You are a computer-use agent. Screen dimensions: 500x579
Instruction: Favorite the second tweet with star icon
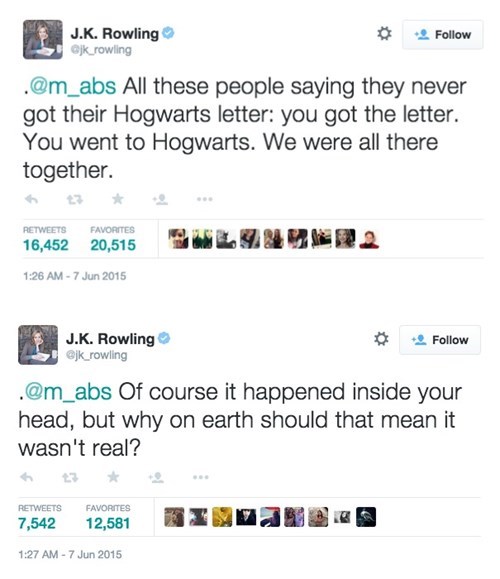tap(113, 477)
